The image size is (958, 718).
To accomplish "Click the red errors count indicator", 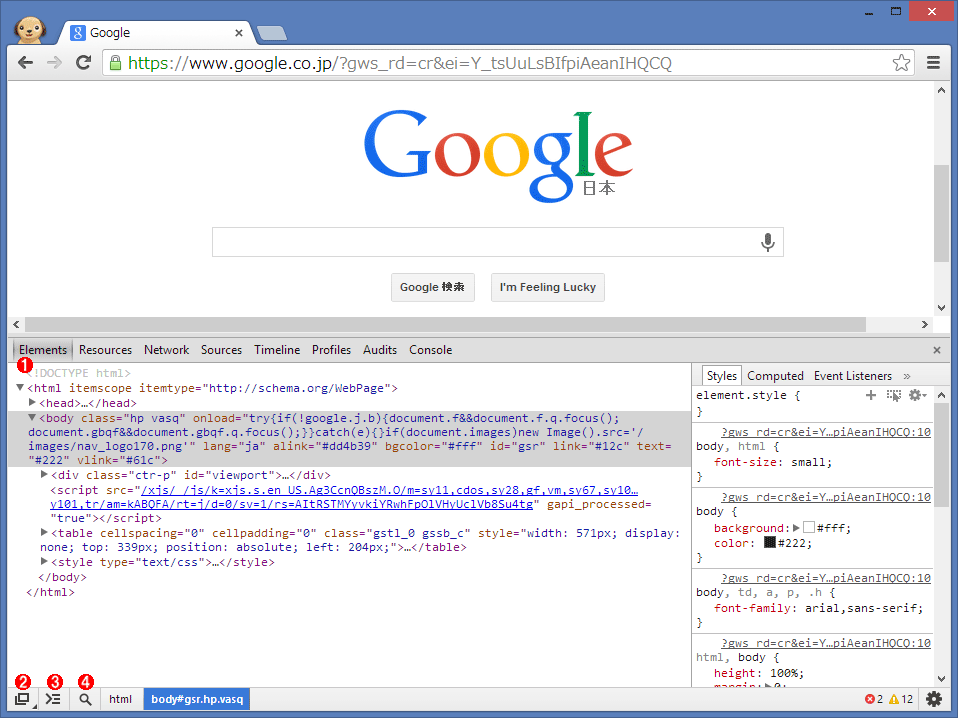I will pyautogui.click(x=874, y=699).
